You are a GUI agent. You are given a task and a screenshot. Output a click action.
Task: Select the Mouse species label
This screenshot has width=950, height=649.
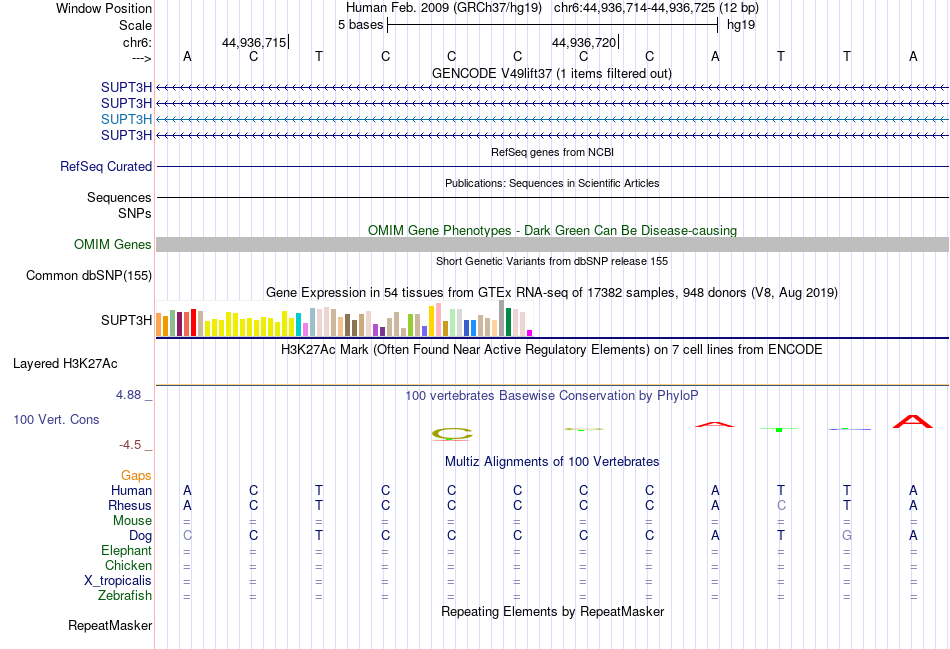click(x=132, y=521)
